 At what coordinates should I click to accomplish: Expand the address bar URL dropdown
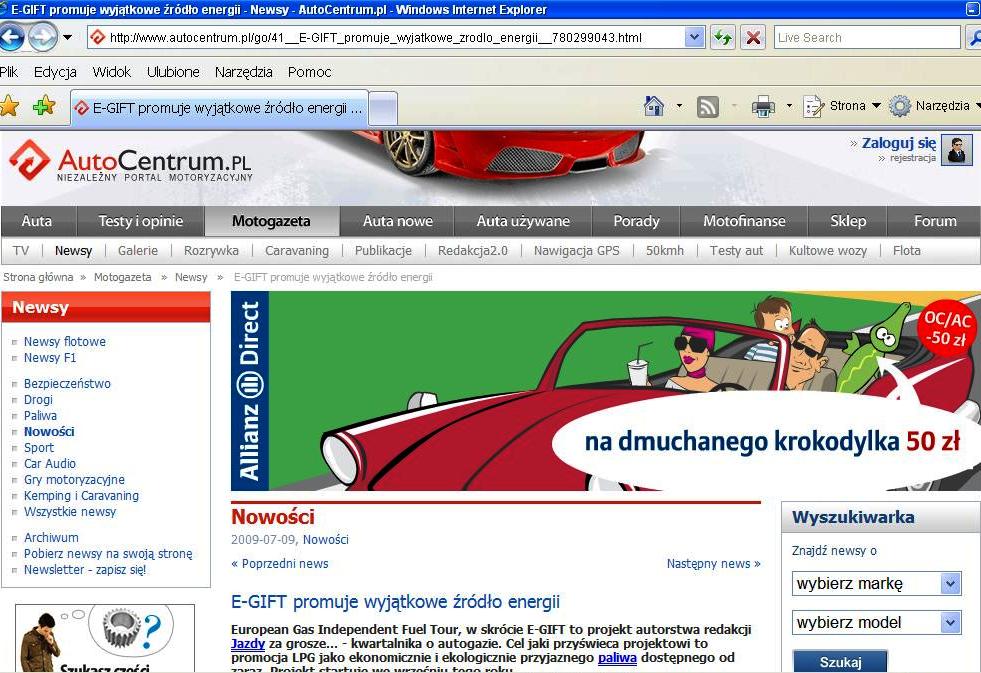694,38
